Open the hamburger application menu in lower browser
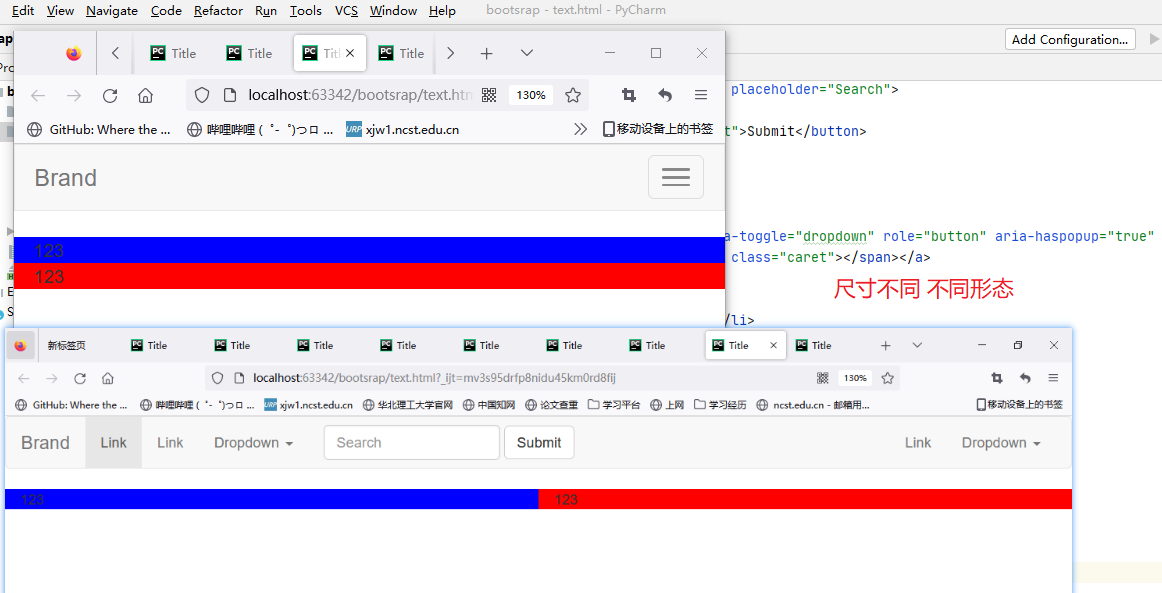 1053,378
